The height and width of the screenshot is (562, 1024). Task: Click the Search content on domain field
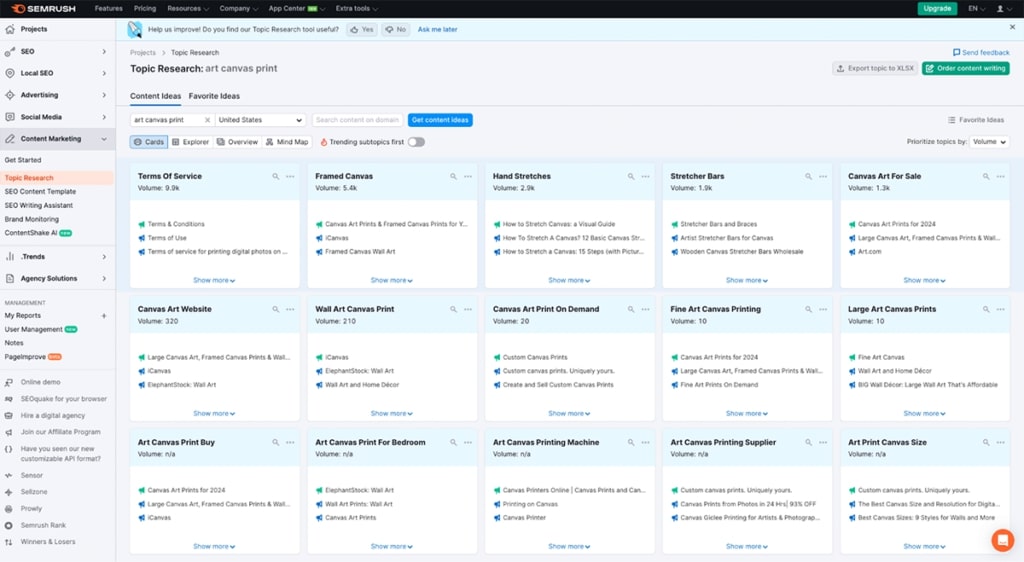coord(357,120)
